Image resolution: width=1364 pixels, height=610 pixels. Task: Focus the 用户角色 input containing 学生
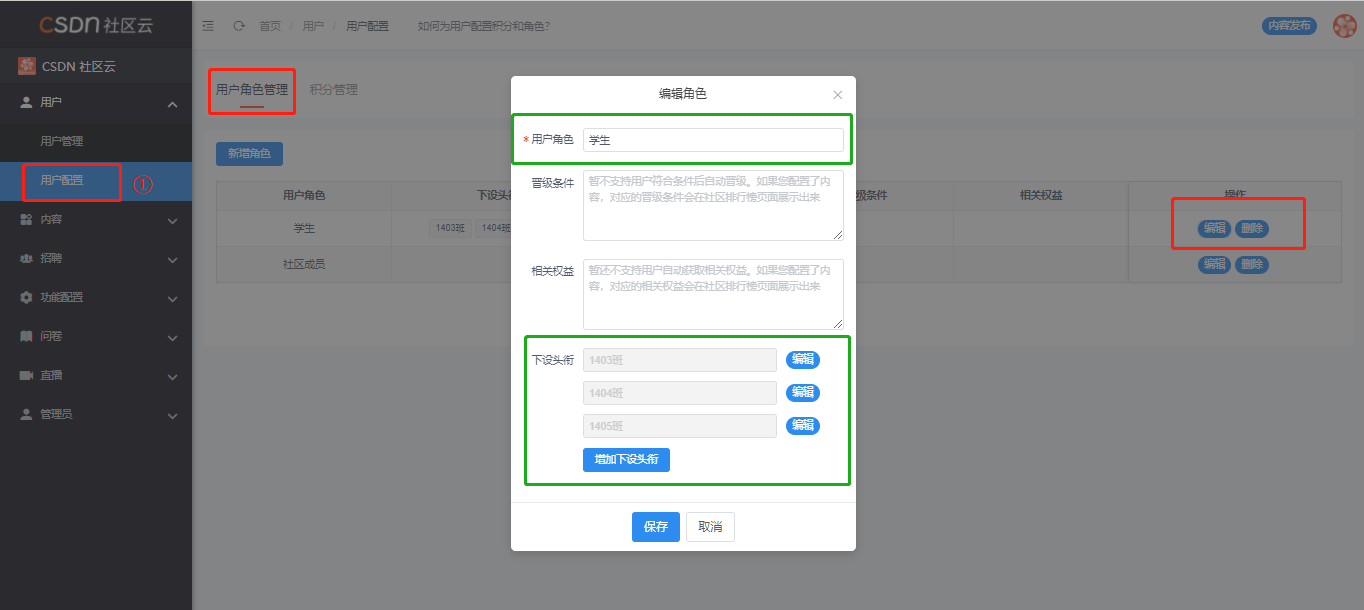(713, 140)
